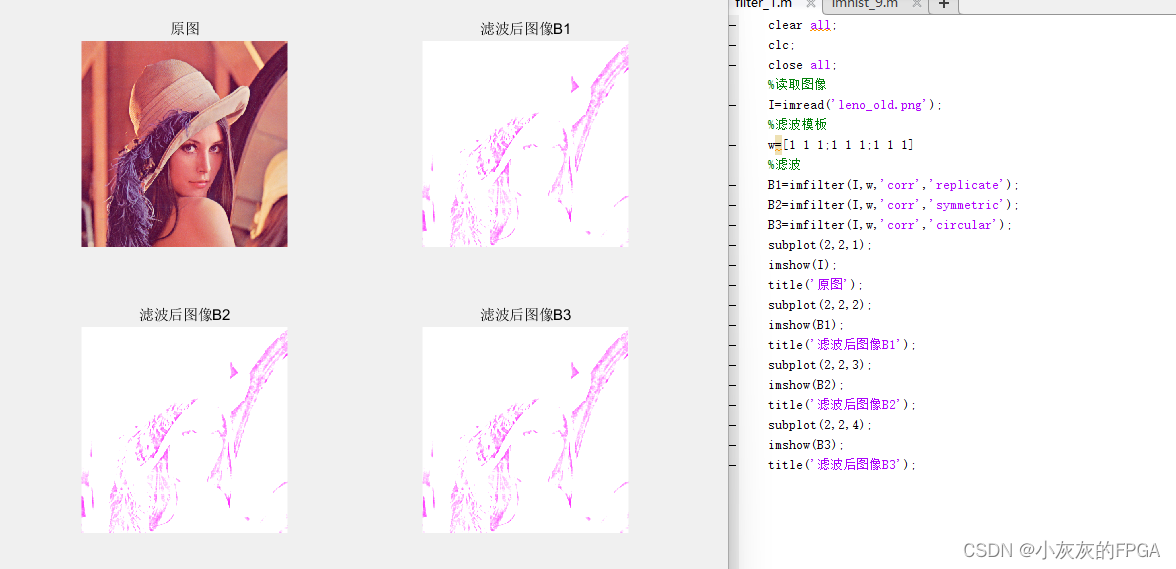Set breakpoint dash beside B1=imfilter line
Viewport: 1176px width, 569px height.
click(734, 185)
